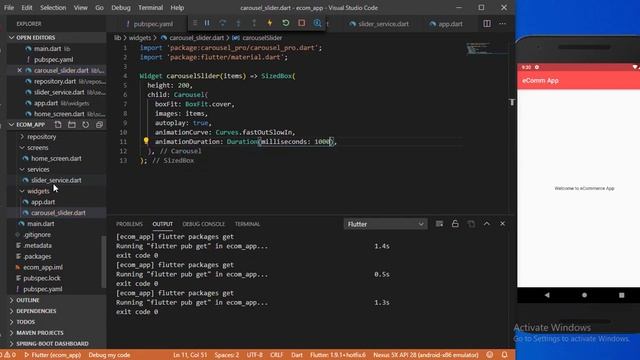Pause the debug session
This screenshot has height=360, width=640.
point(207,23)
